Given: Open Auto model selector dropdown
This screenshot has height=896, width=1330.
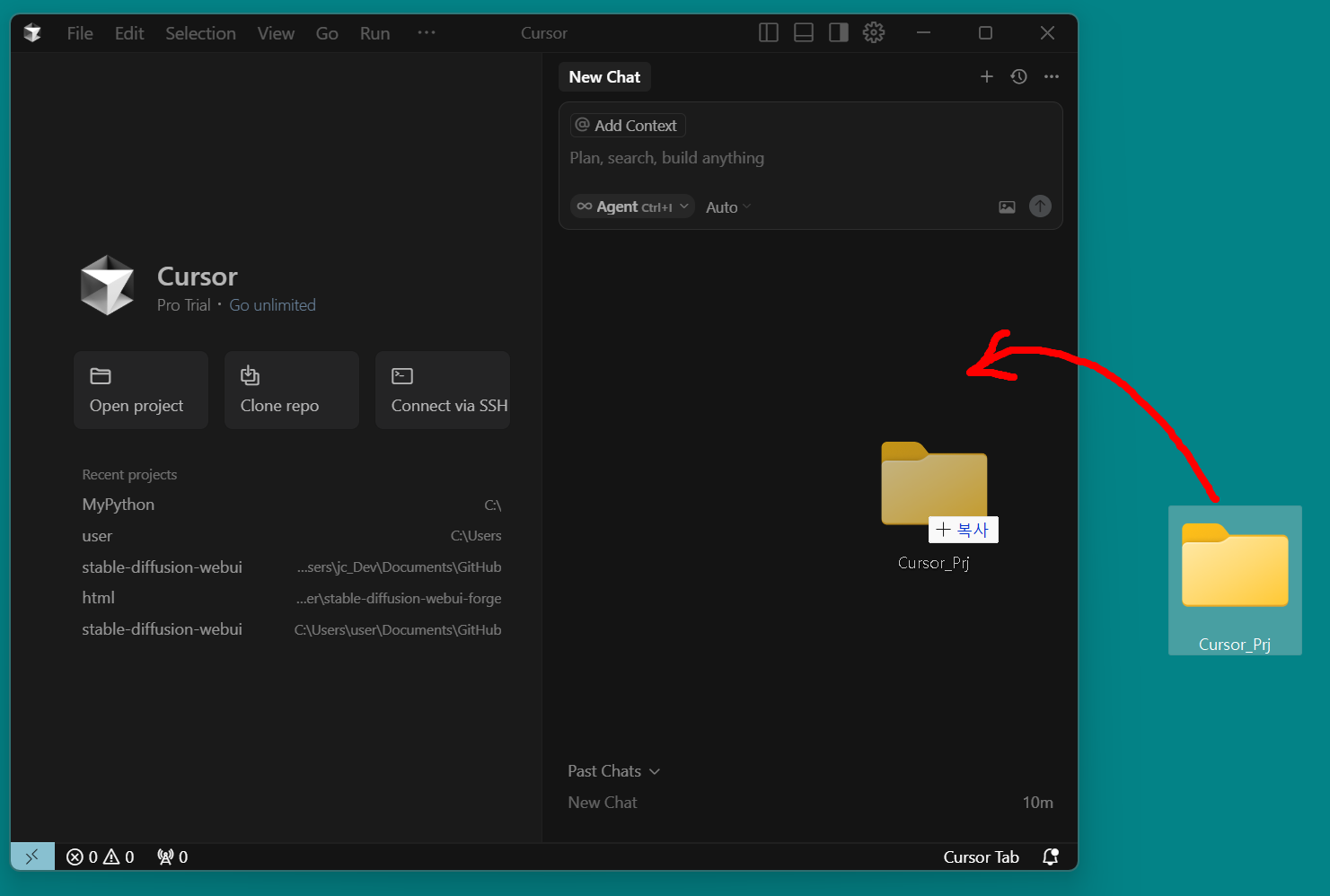Looking at the screenshot, I should coord(728,207).
